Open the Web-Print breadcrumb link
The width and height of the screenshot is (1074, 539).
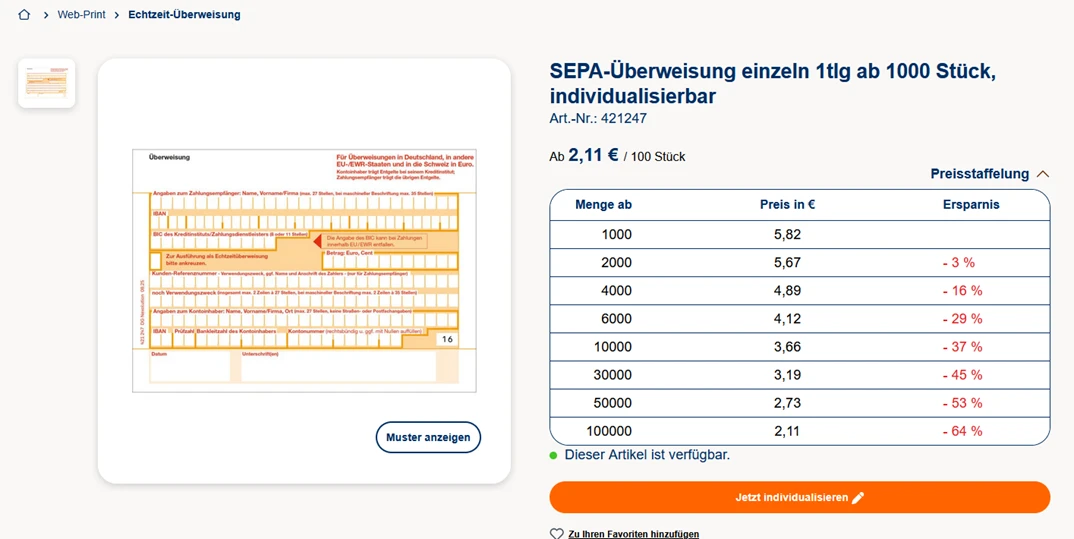pos(81,15)
